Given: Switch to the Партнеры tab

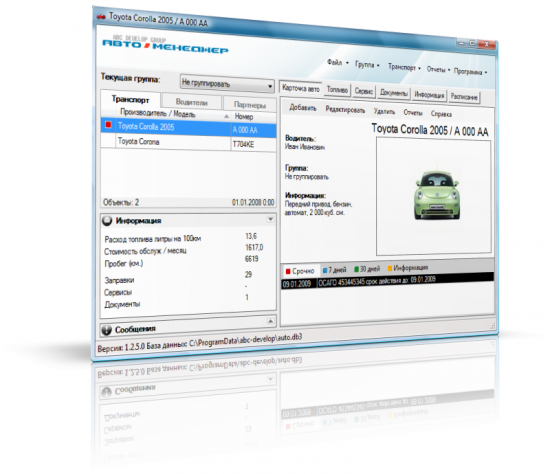Looking at the screenshot, I should pos(250,105).
